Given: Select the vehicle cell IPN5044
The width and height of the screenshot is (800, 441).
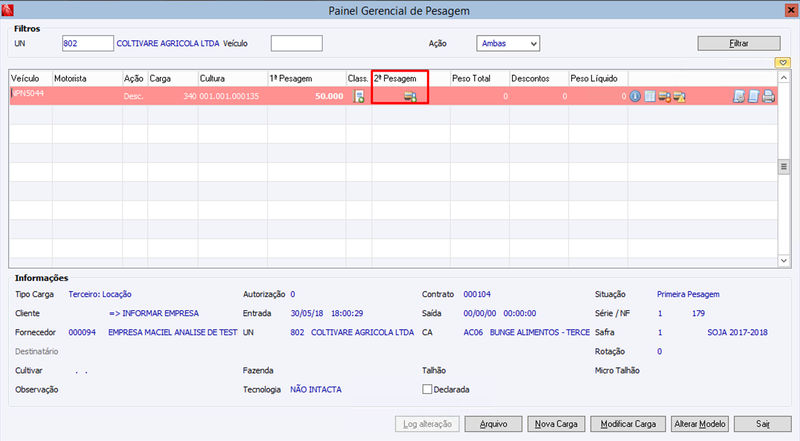Looking at the screenshot, I should coord(31,95).
